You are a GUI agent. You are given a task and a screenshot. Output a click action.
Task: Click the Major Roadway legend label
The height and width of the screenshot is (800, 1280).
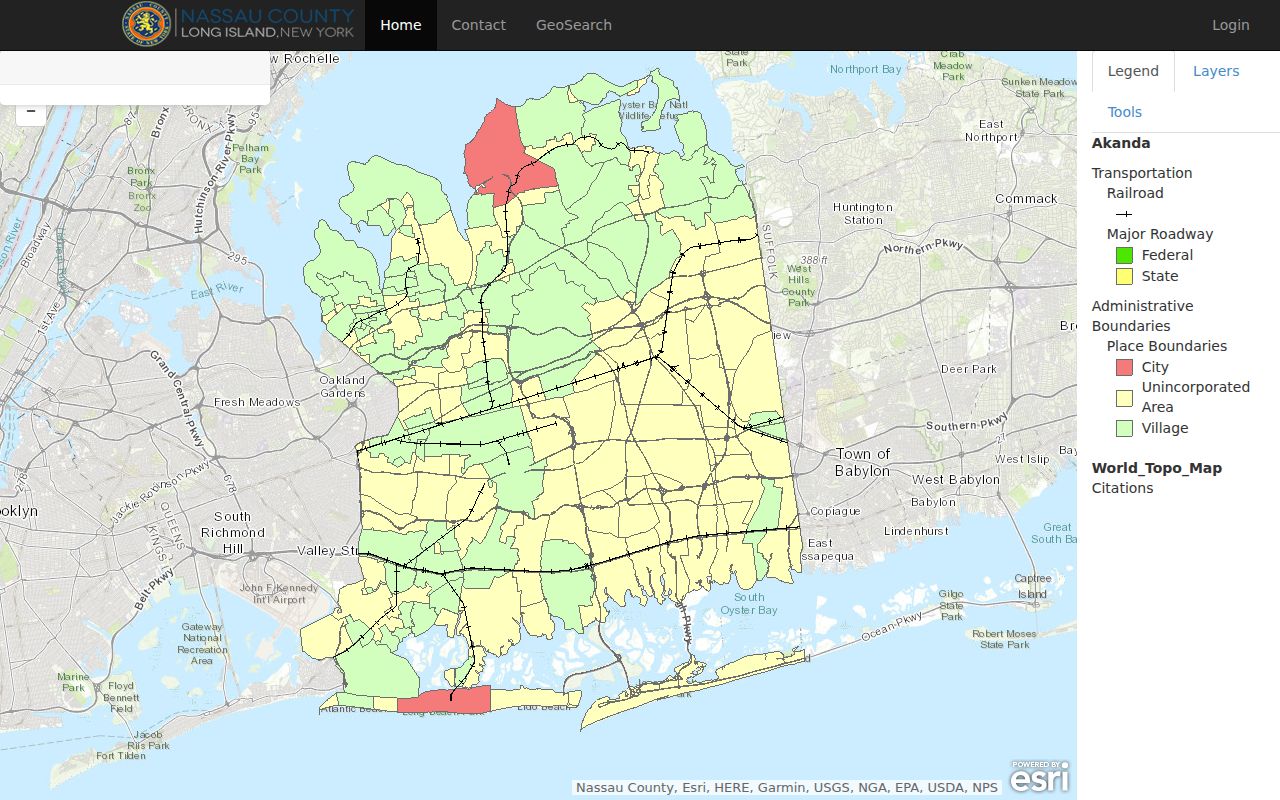click(x=1160, y=234)
